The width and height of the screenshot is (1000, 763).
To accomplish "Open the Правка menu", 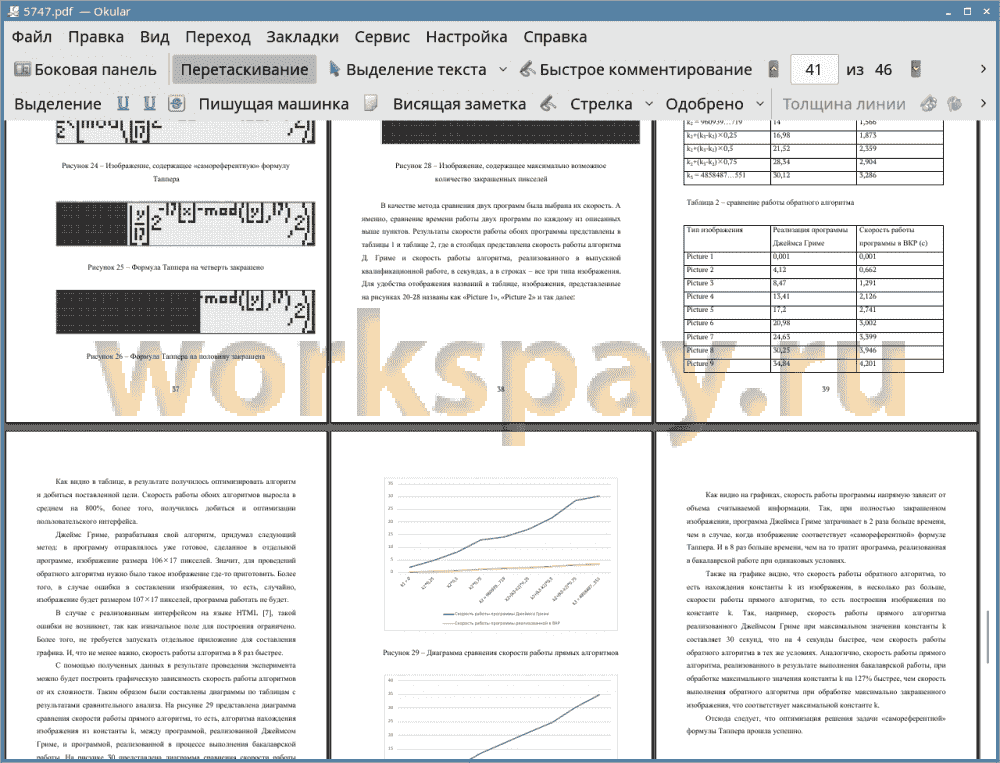I will (96, 37).
